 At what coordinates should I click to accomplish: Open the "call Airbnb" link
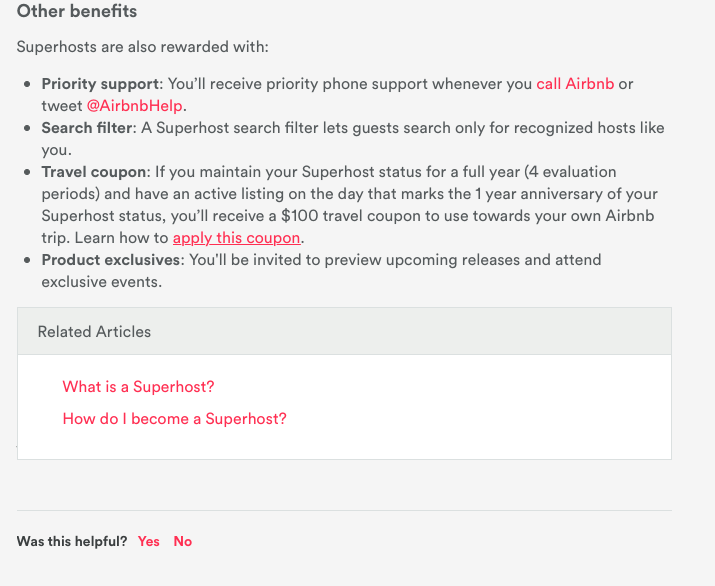(575, 84)
